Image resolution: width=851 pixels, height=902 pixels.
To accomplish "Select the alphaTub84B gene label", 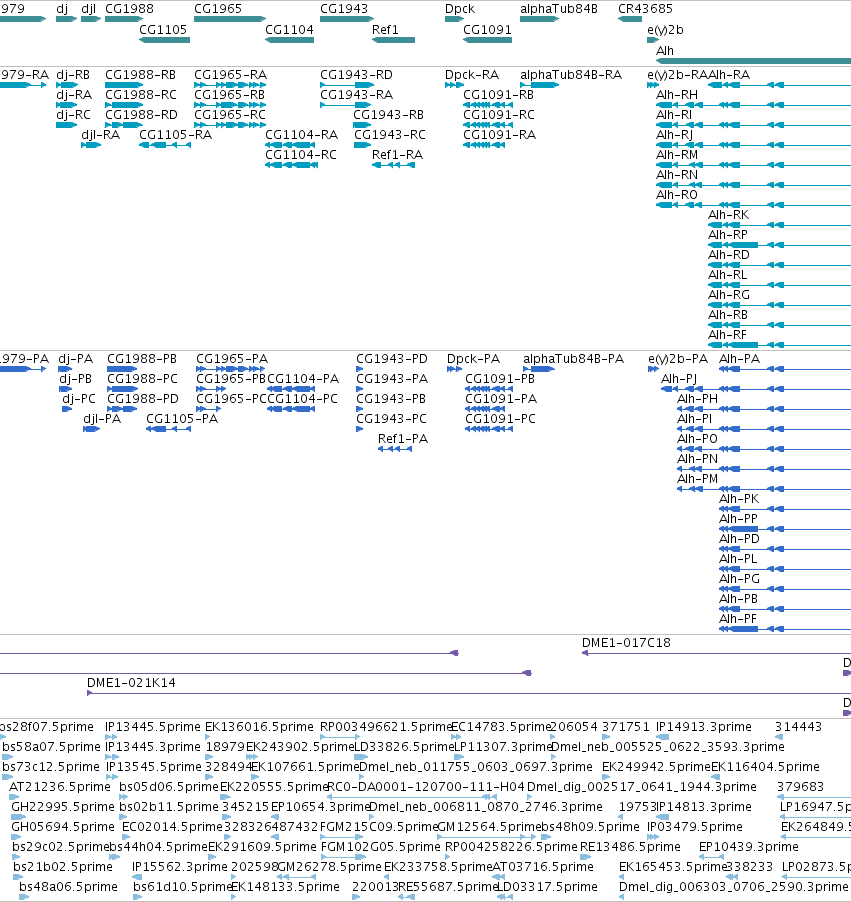I will (x=559, y=9).
